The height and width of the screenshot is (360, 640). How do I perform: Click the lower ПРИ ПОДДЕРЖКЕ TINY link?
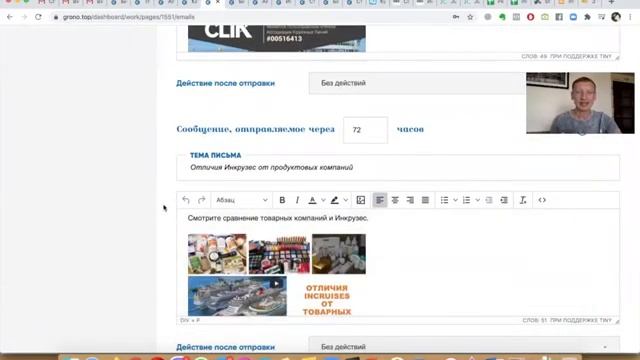[581, 320]
